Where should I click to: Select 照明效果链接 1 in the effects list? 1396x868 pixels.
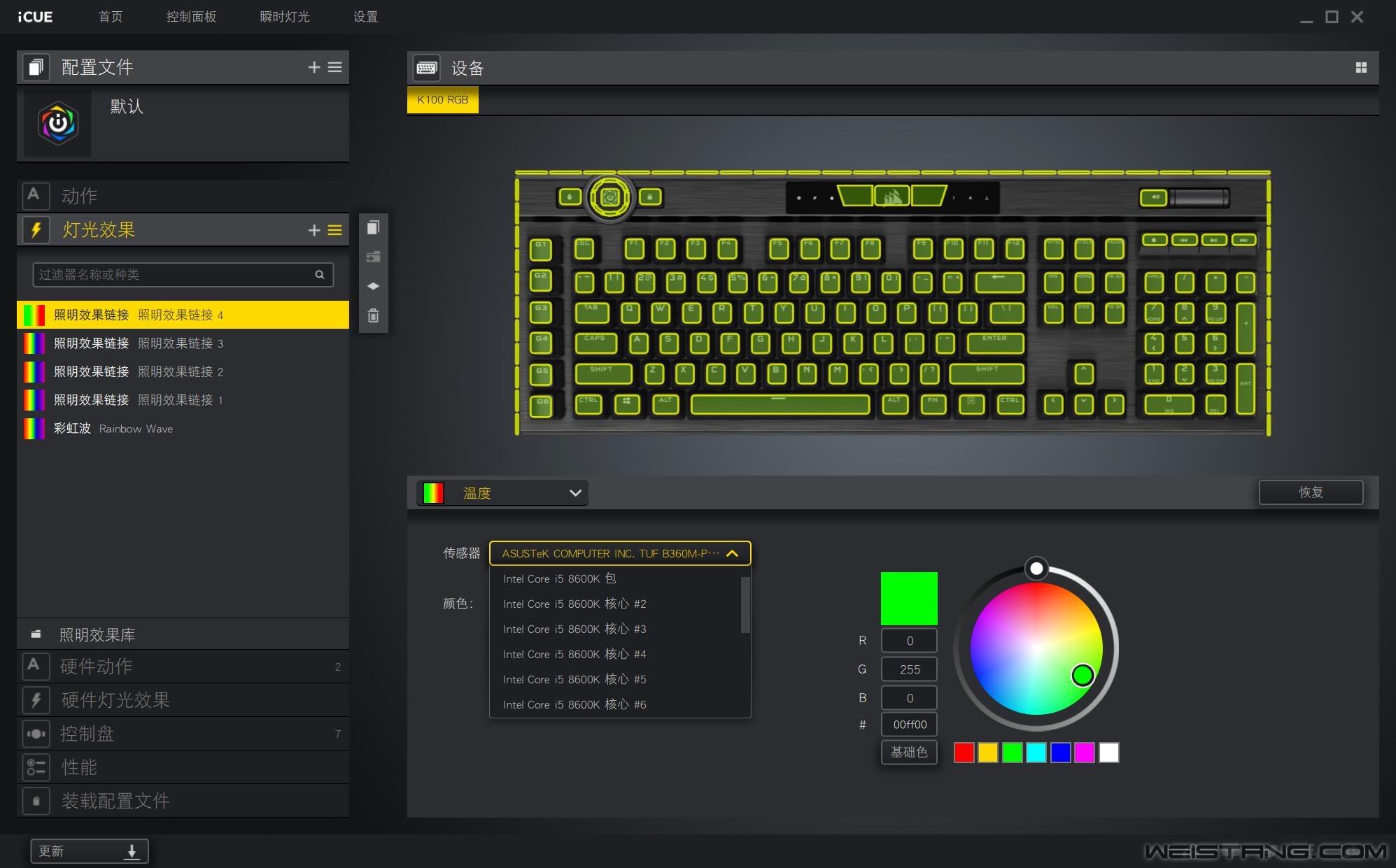183,400
